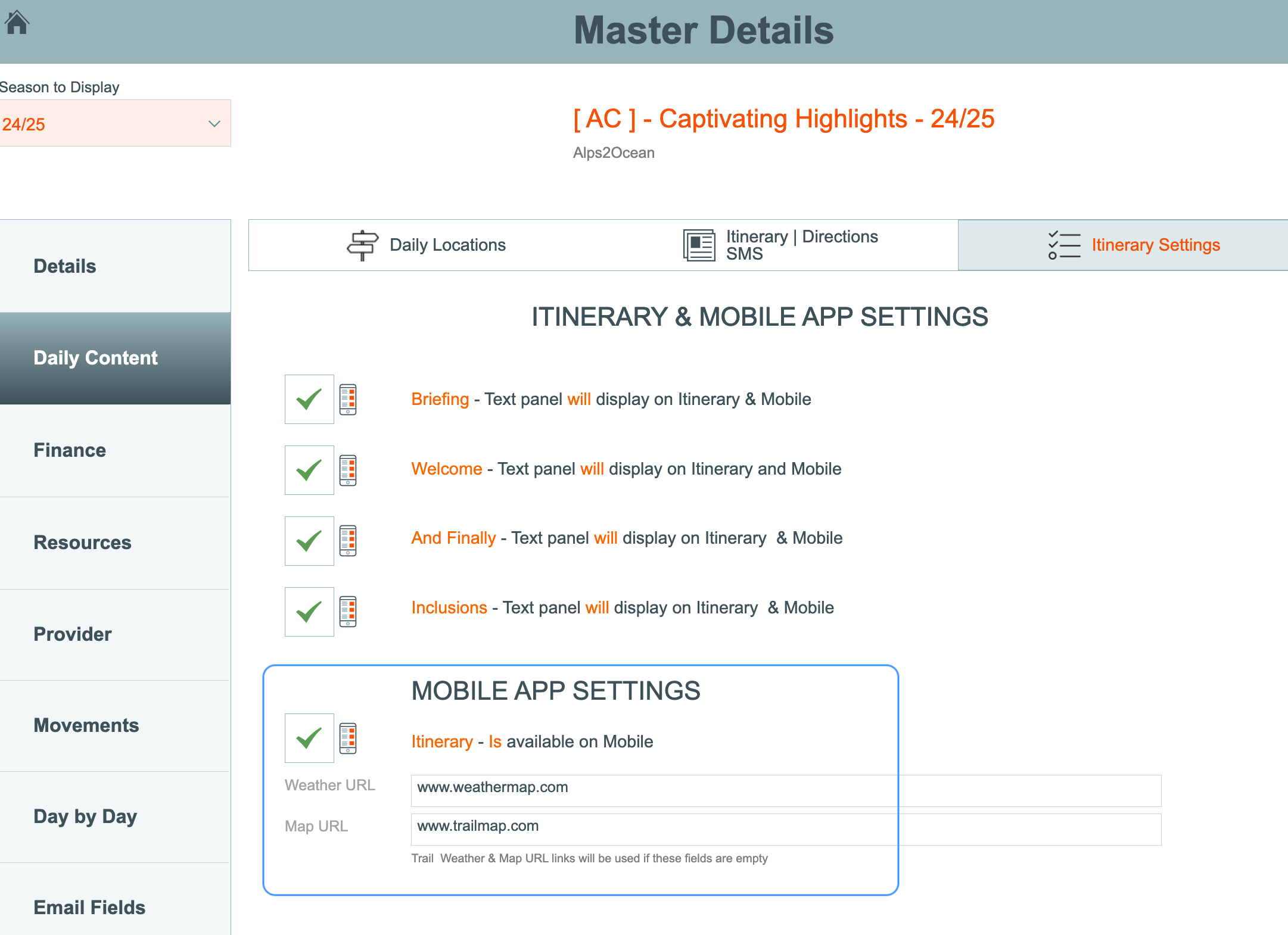The image size is (1288, 935).
Task: Click the orange Inclusions label
Action: (449, 607)
